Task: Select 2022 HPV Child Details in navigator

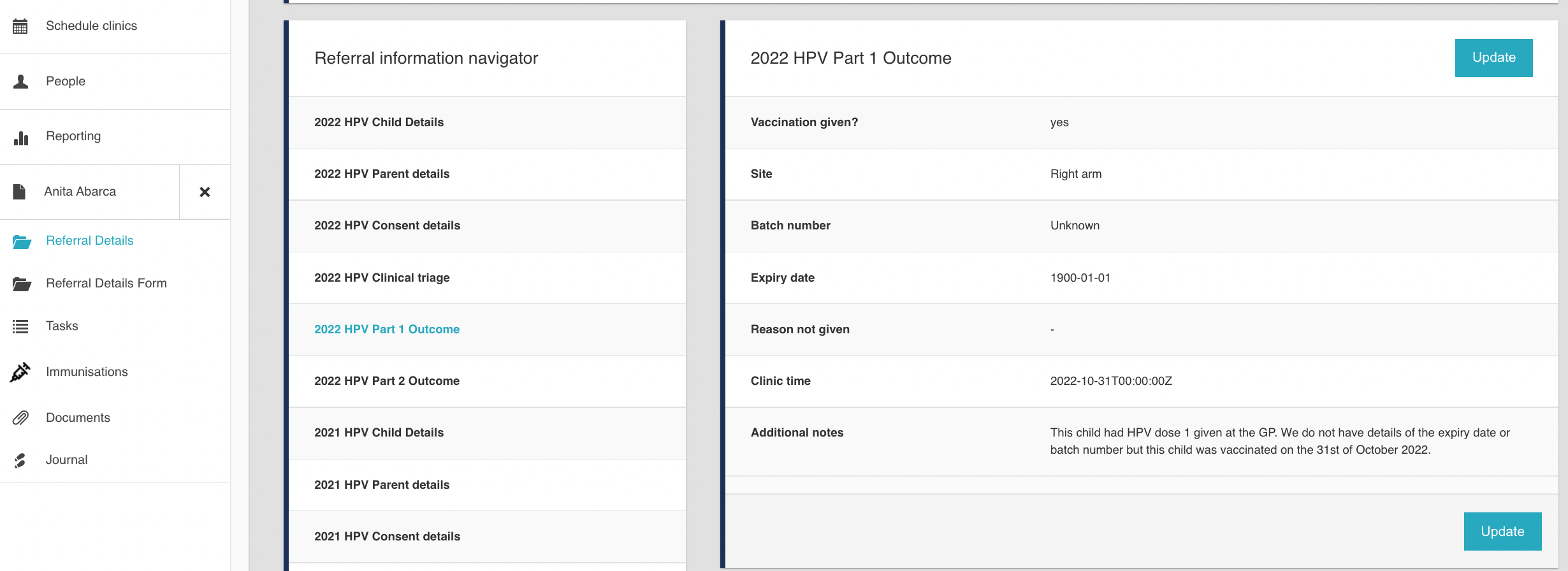Action: 487,122
